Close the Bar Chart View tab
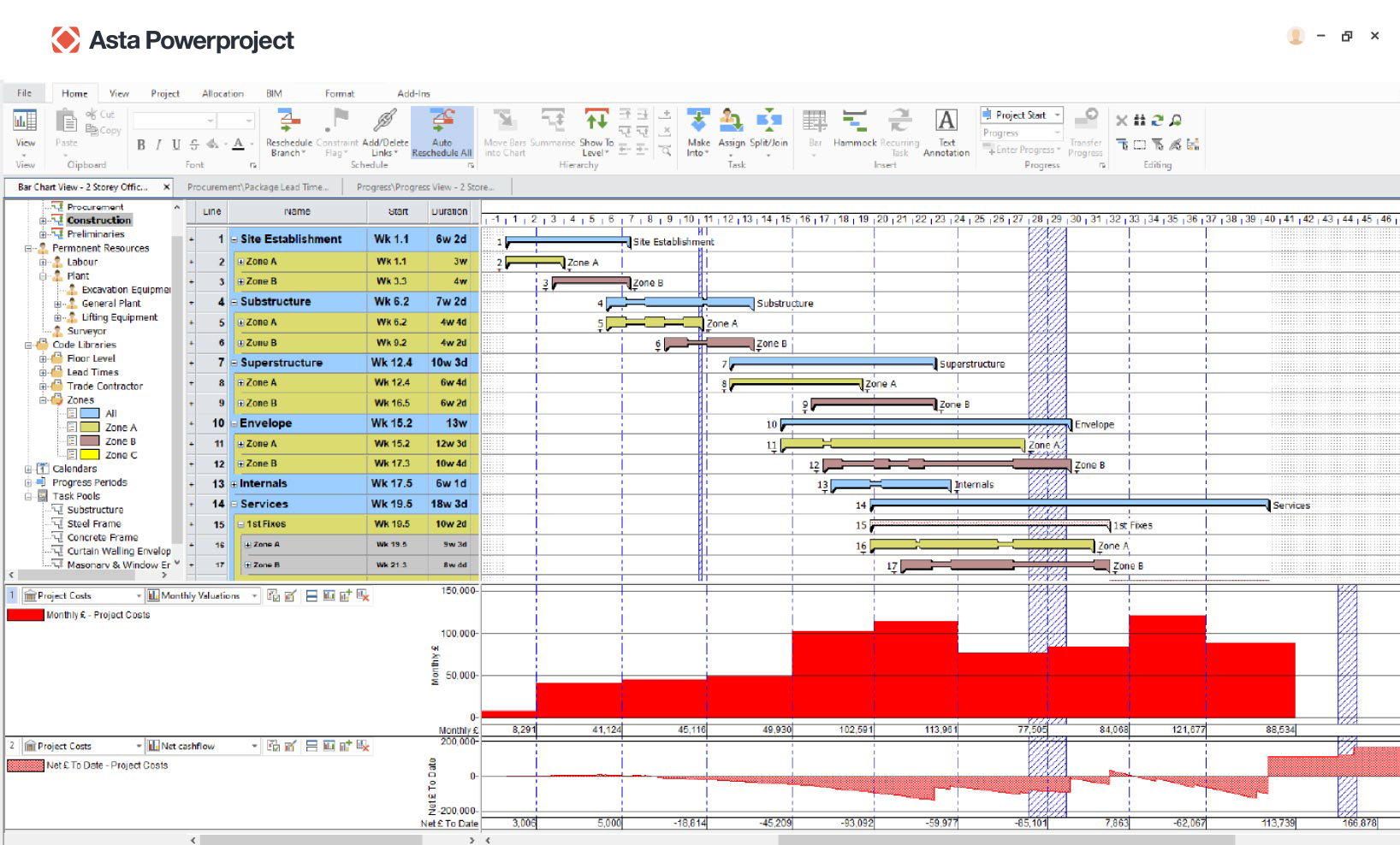Screen dimensions: 1400x845 (x=167, y=187)
